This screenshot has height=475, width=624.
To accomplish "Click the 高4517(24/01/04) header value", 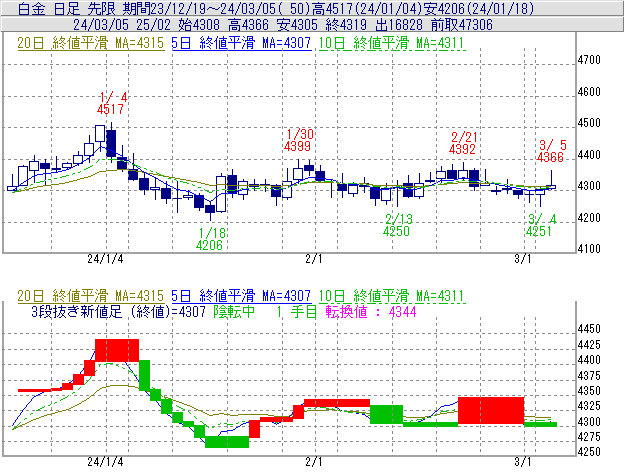I will pyautogui.click(x=367, y=8).
